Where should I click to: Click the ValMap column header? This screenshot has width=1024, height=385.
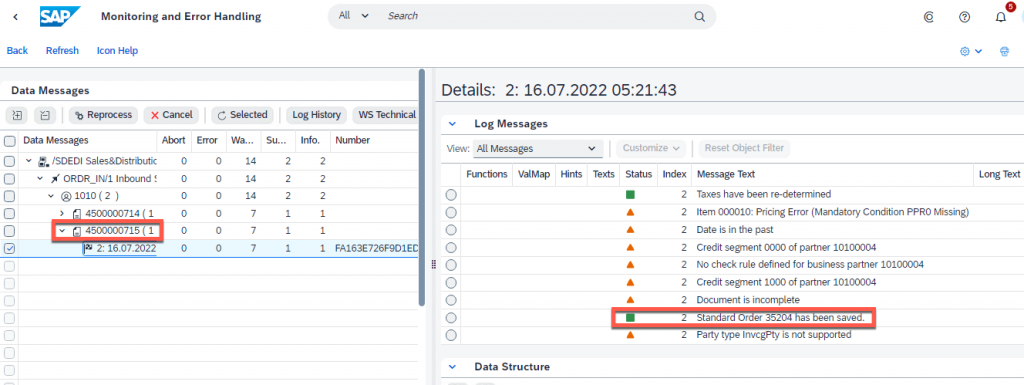pyautogui.click(x=534, y=174)
